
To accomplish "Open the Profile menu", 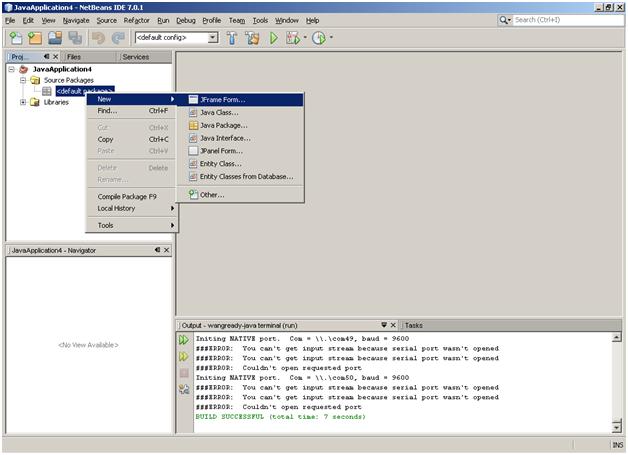I will click(x=211, y=20).
